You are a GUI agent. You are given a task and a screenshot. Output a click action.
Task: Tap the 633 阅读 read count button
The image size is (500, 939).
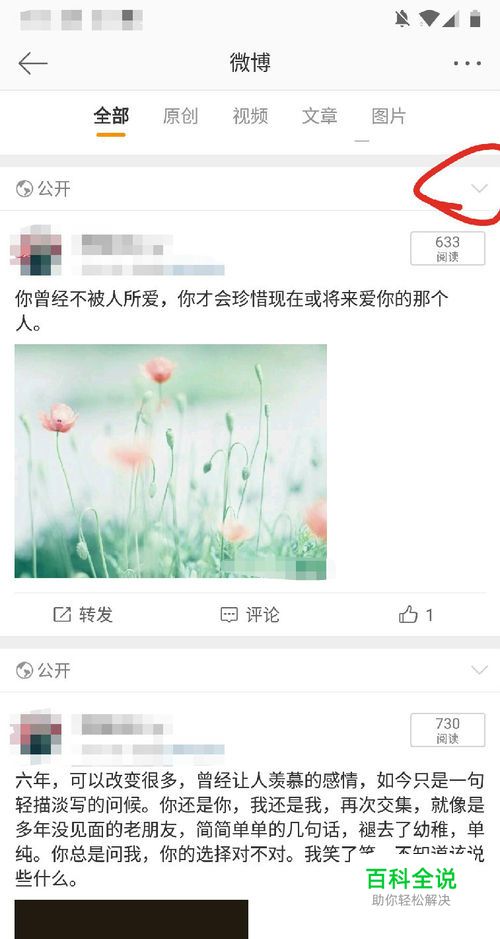(x=448, y=249)
